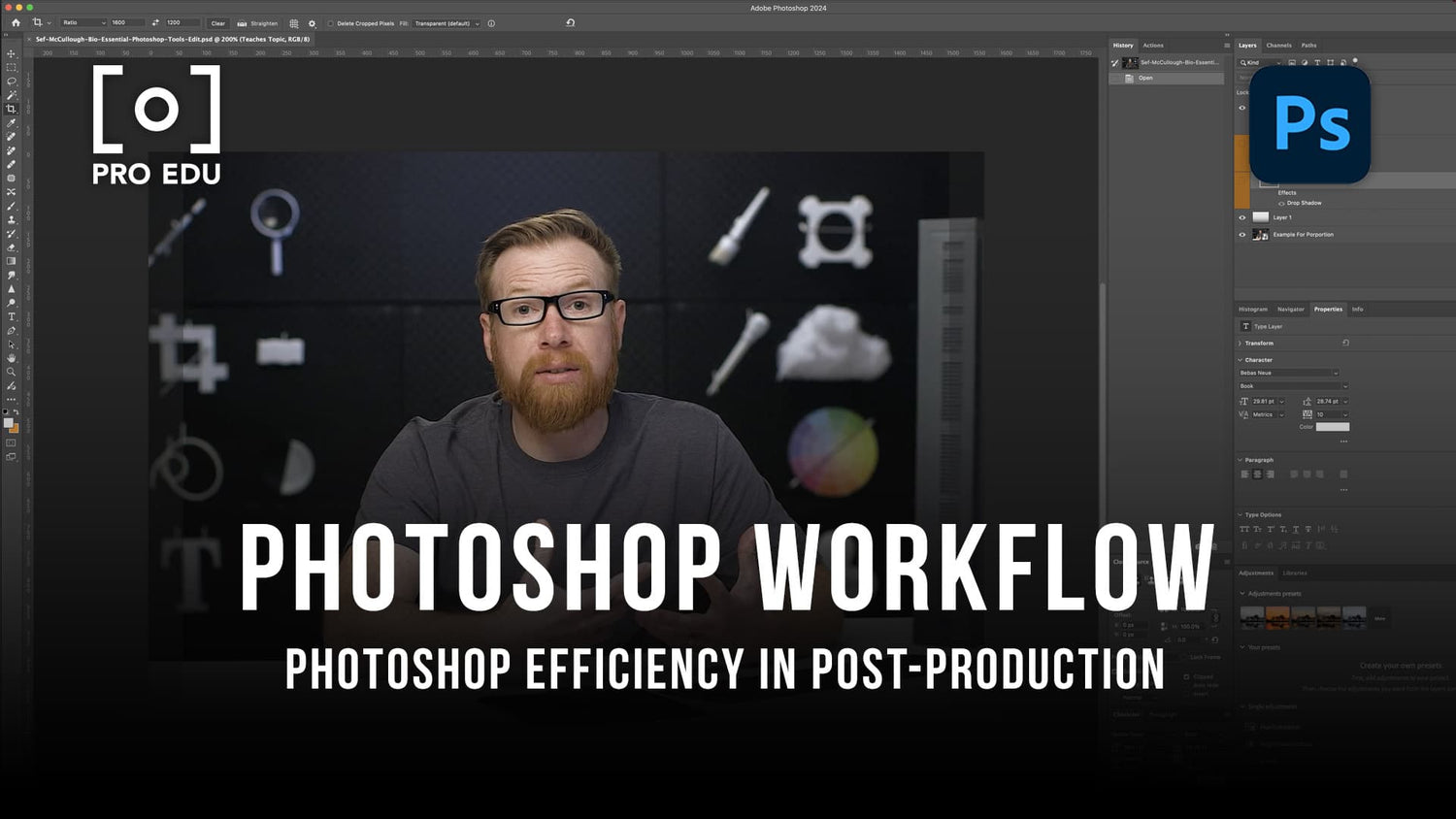Screen dimensions: 1456x819
Task: Open the crop overlay grid options icon
Action: tap(294, 22)
